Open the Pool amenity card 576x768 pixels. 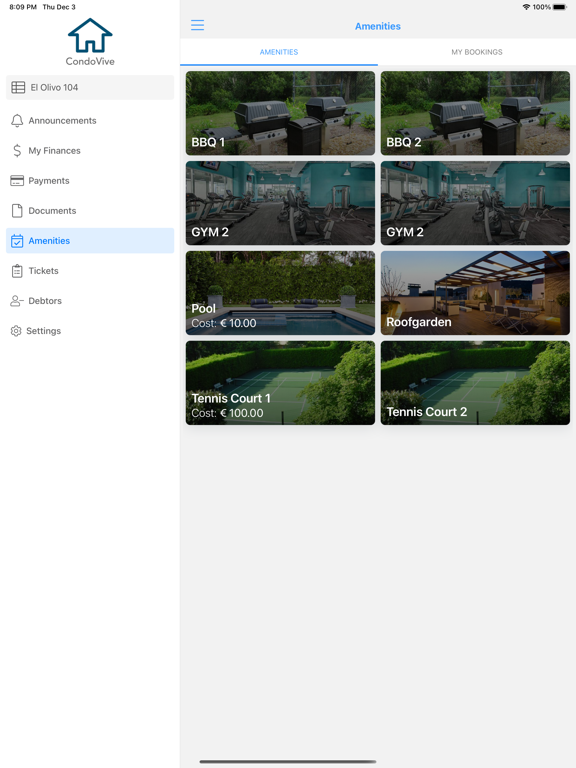pos(280,293)
